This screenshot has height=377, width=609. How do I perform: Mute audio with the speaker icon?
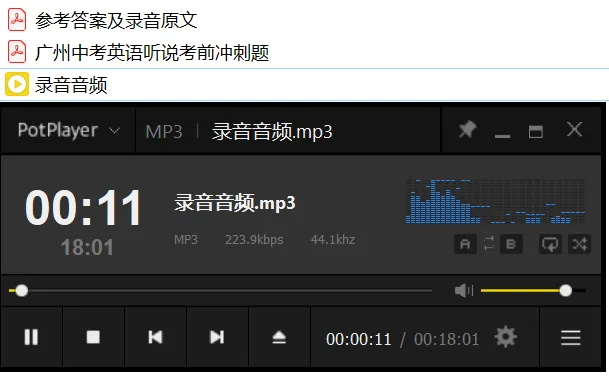(x=464, y=290)
